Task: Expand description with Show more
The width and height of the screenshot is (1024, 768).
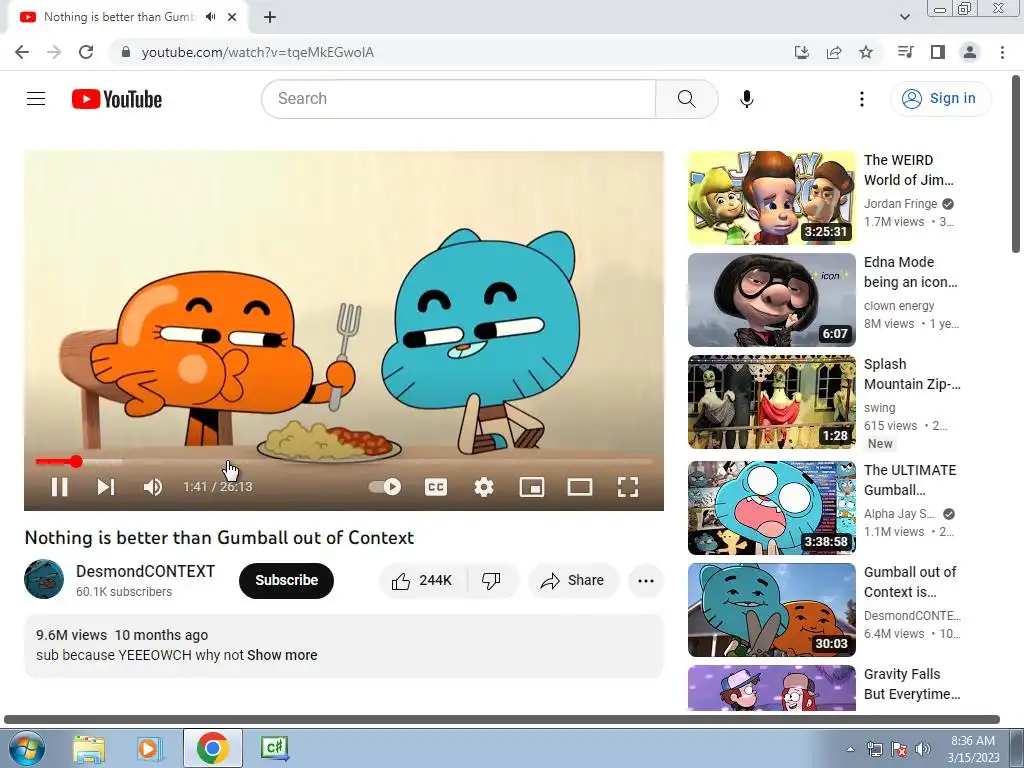Action: (282, 655)
